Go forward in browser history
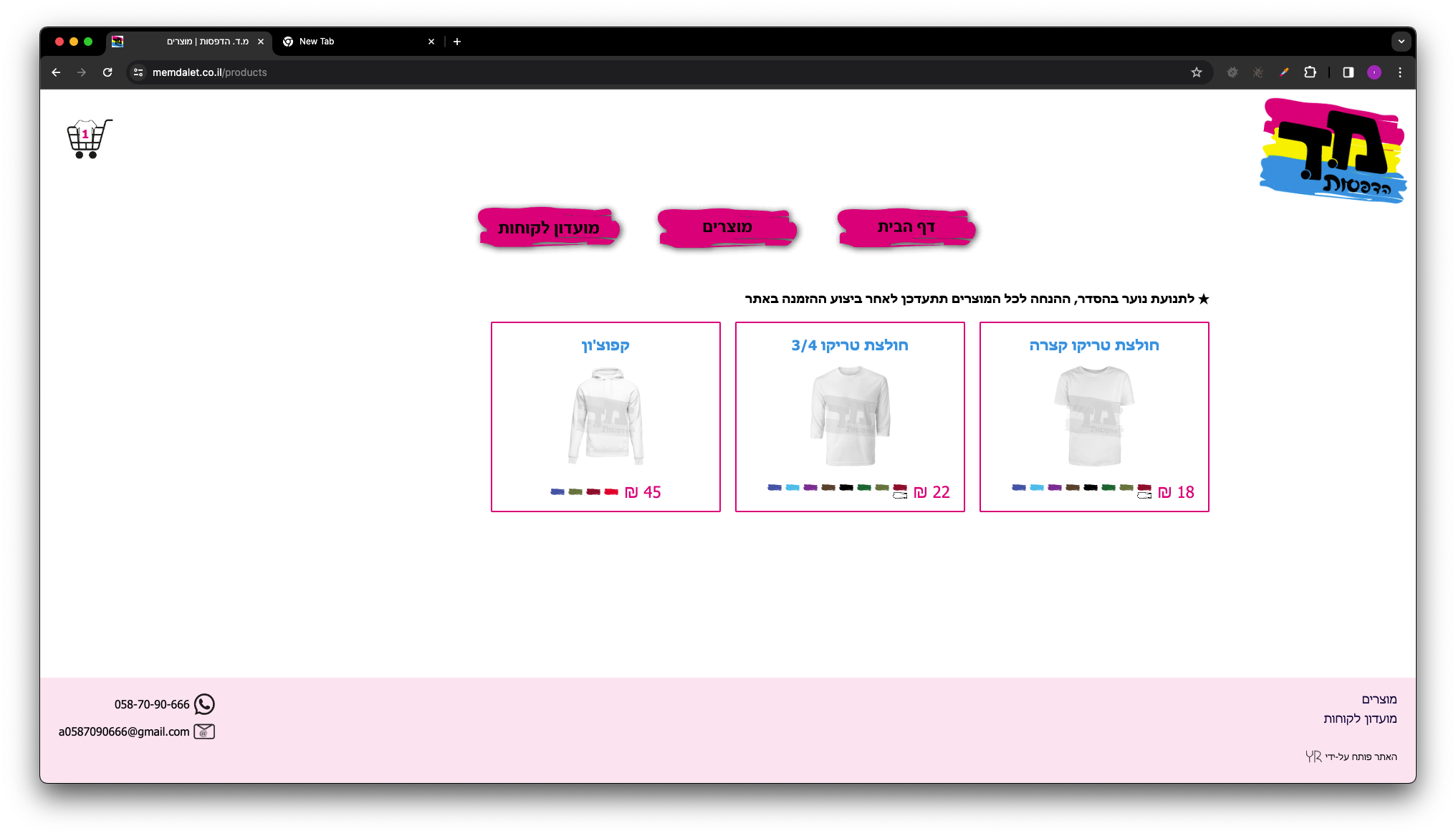The height and width of the screenshot is (836, 1456). pos(82,72)
